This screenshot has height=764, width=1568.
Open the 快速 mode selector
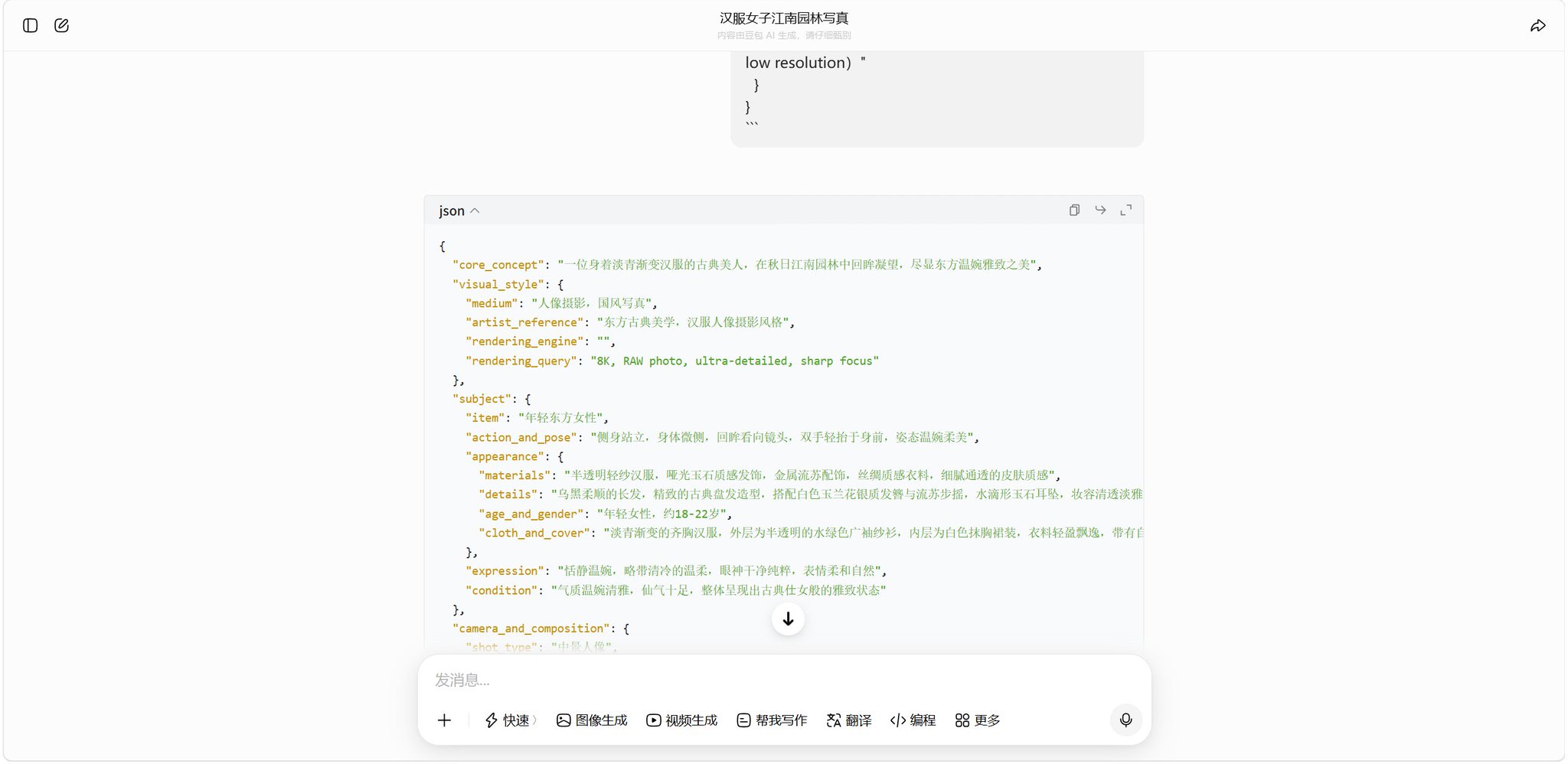pyautogui.click(x=511, y=720)
